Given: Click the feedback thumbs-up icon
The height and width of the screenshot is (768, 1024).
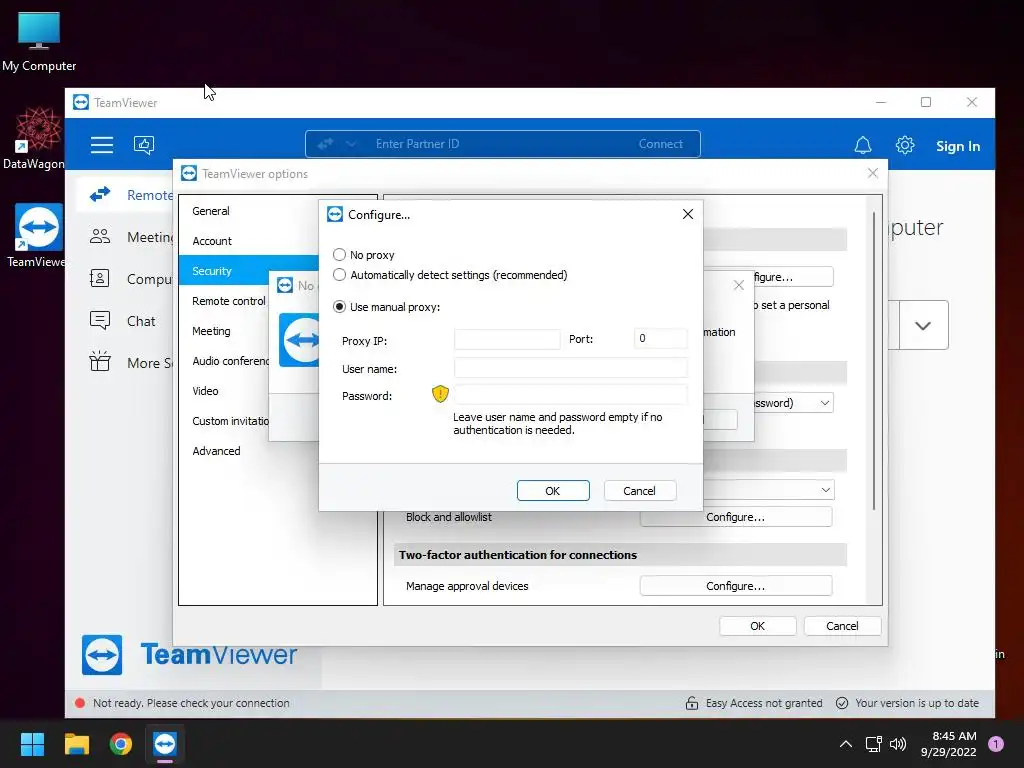Looking at the screenshot, I should 144,144.
